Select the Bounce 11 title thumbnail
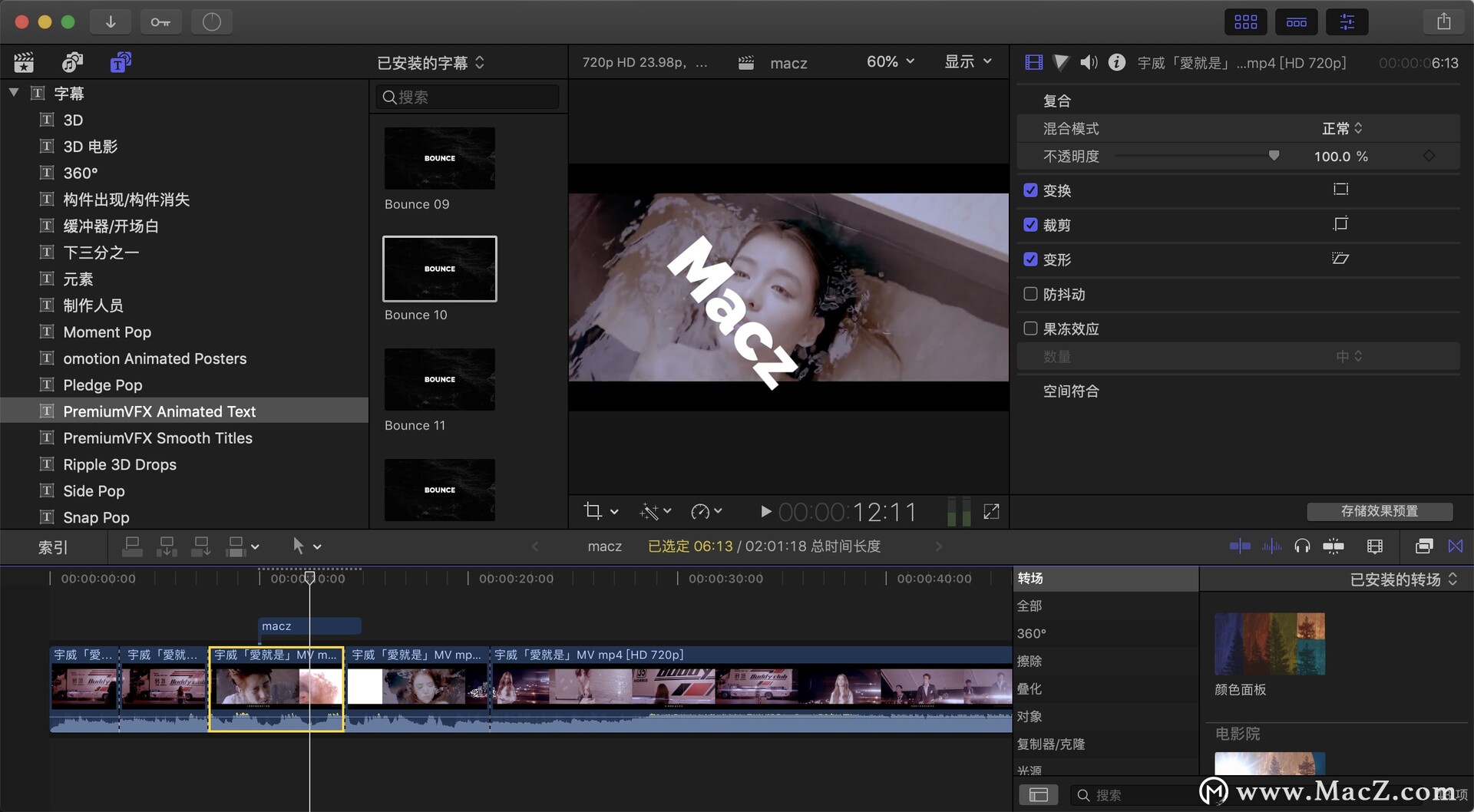Image resolution: width=1474 pixels, height=812 pixels. pos(440,379)
